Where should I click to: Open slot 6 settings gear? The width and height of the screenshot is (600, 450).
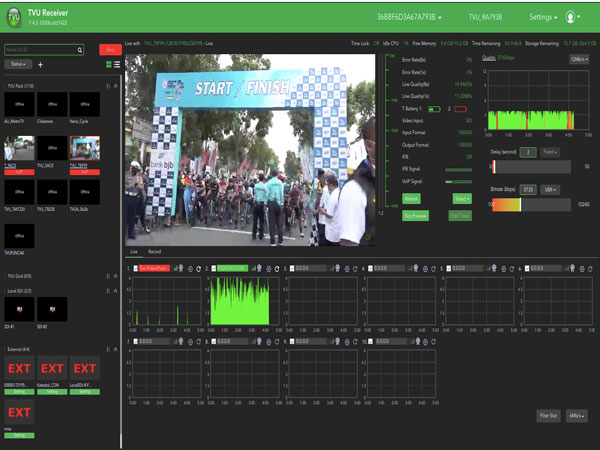click(x=582, y=269)
